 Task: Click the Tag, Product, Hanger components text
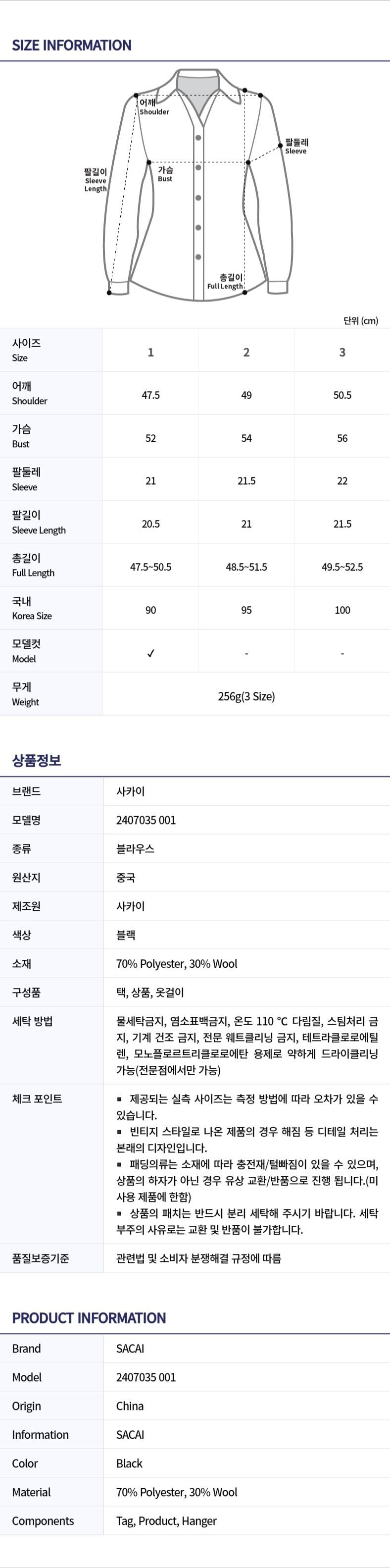click(166, 1520)
